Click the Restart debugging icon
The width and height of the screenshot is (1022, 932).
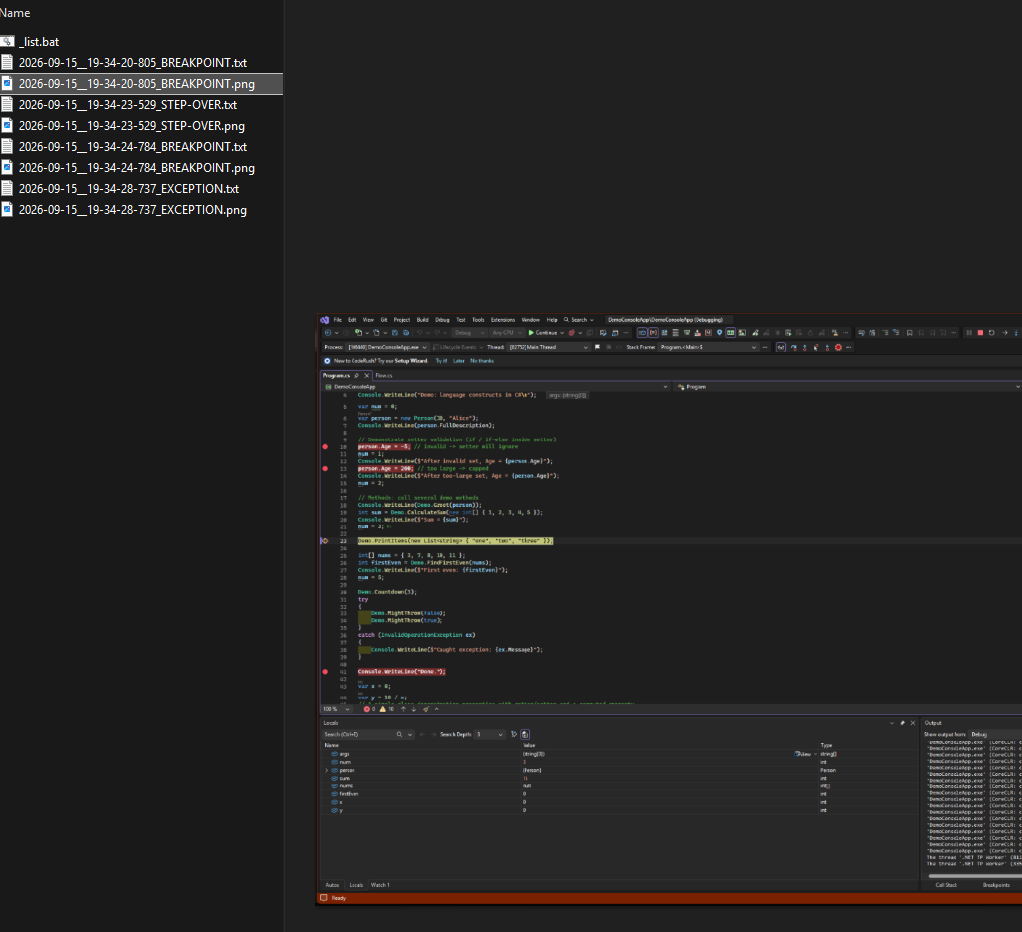(991, 332)
